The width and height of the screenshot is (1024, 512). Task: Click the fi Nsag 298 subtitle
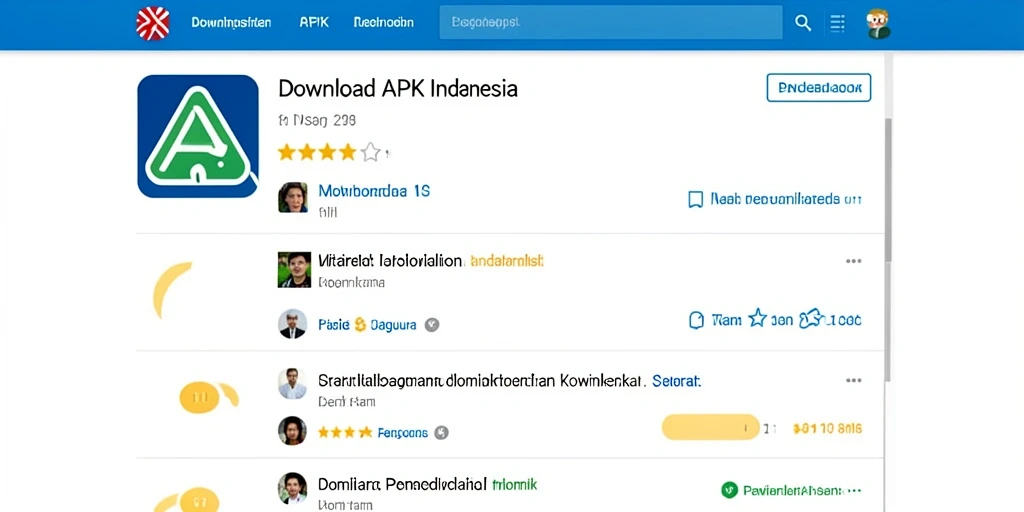tap(317, 121)
